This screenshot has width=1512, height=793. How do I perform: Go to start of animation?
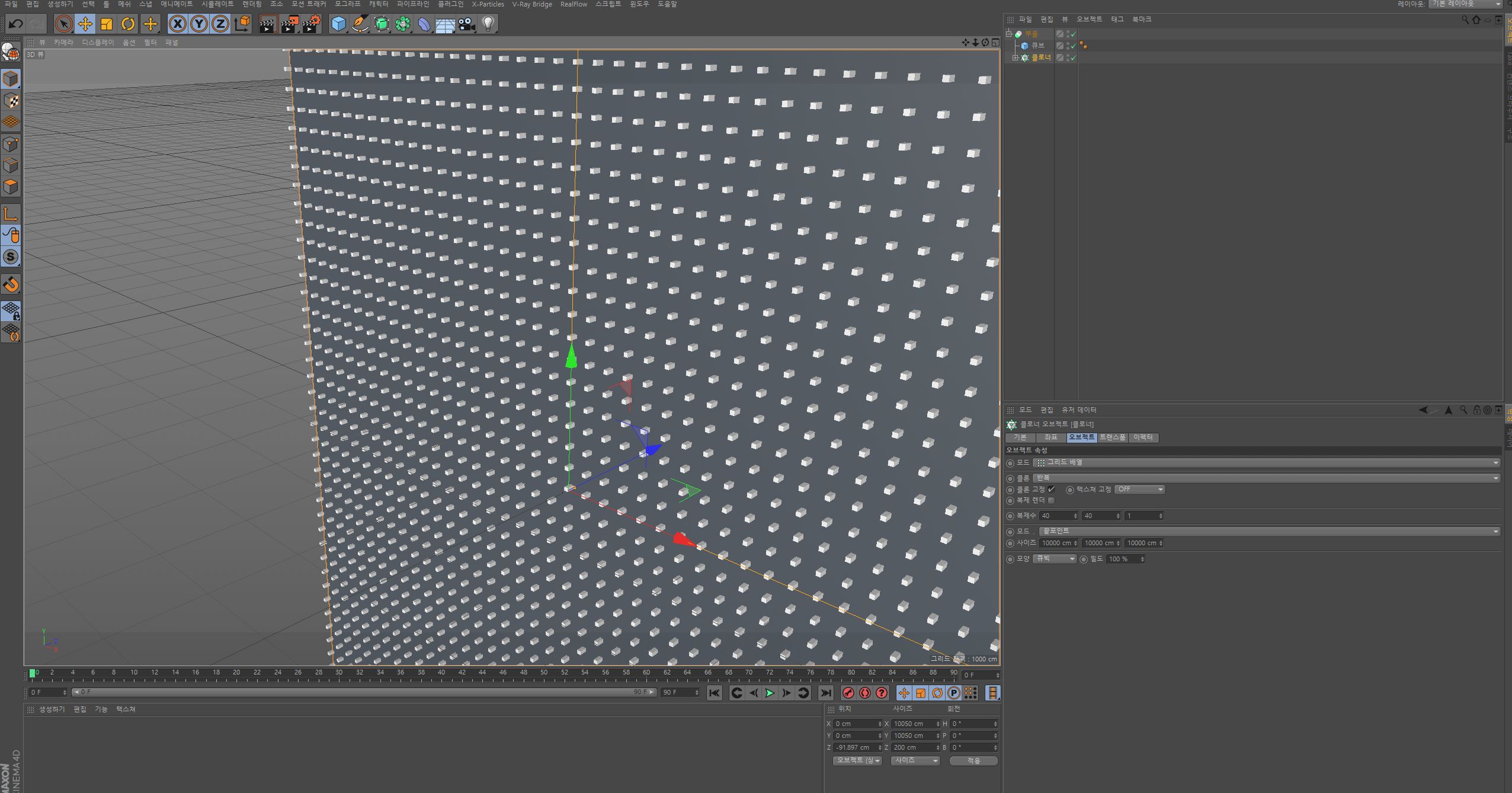715,692
